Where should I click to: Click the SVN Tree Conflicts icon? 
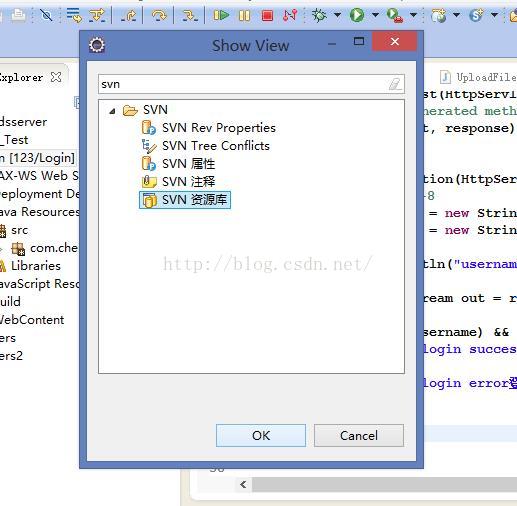[149, 146]
